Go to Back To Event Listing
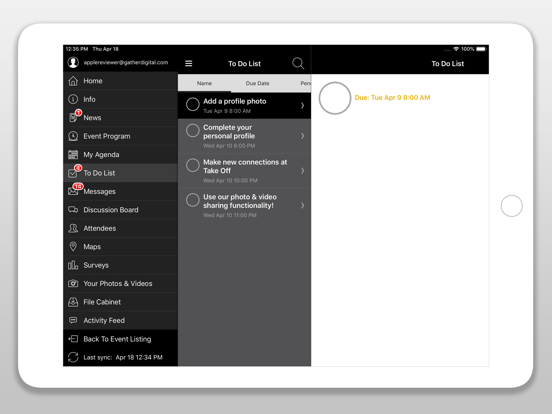The width and height of the screenshot is (552, 414). [x=120, y=339]
